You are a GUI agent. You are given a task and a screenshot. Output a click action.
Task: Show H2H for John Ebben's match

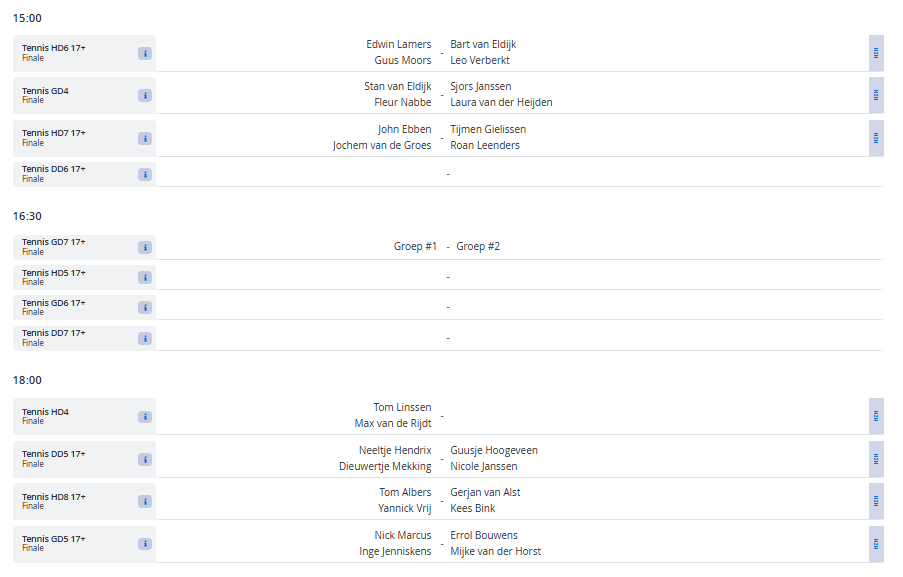click(x=876, y=138)
